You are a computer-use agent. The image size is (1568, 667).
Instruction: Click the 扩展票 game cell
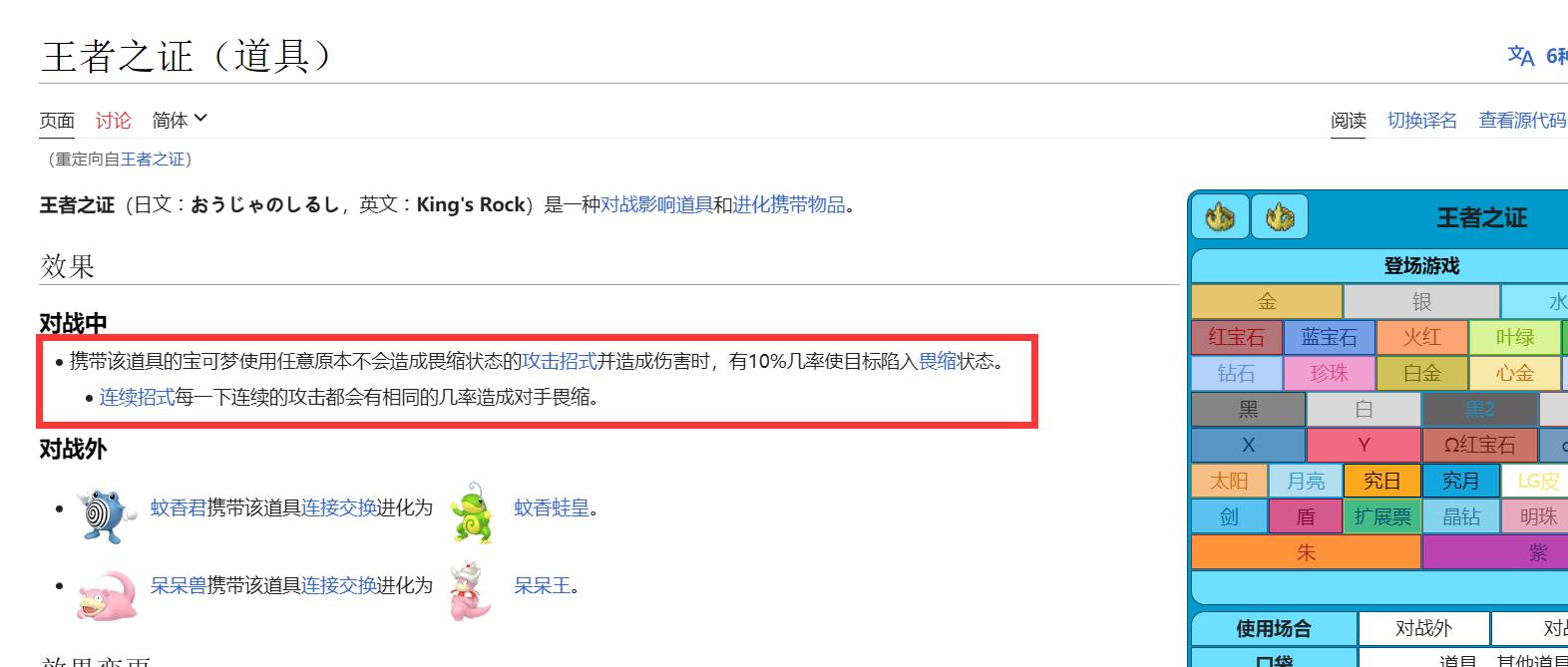[1382, 516]
